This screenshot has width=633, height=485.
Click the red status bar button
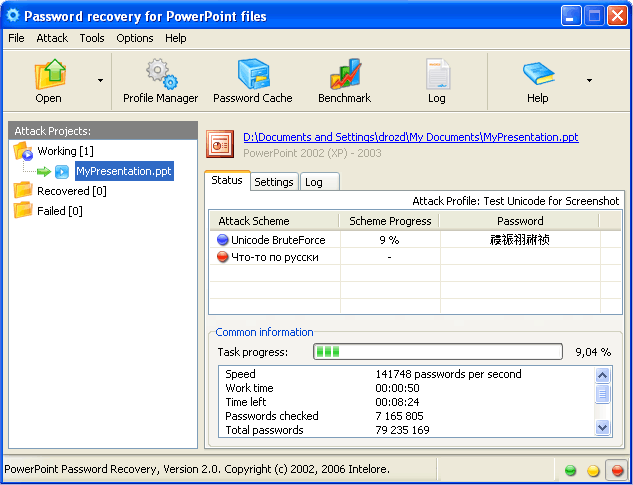point(617,470)
